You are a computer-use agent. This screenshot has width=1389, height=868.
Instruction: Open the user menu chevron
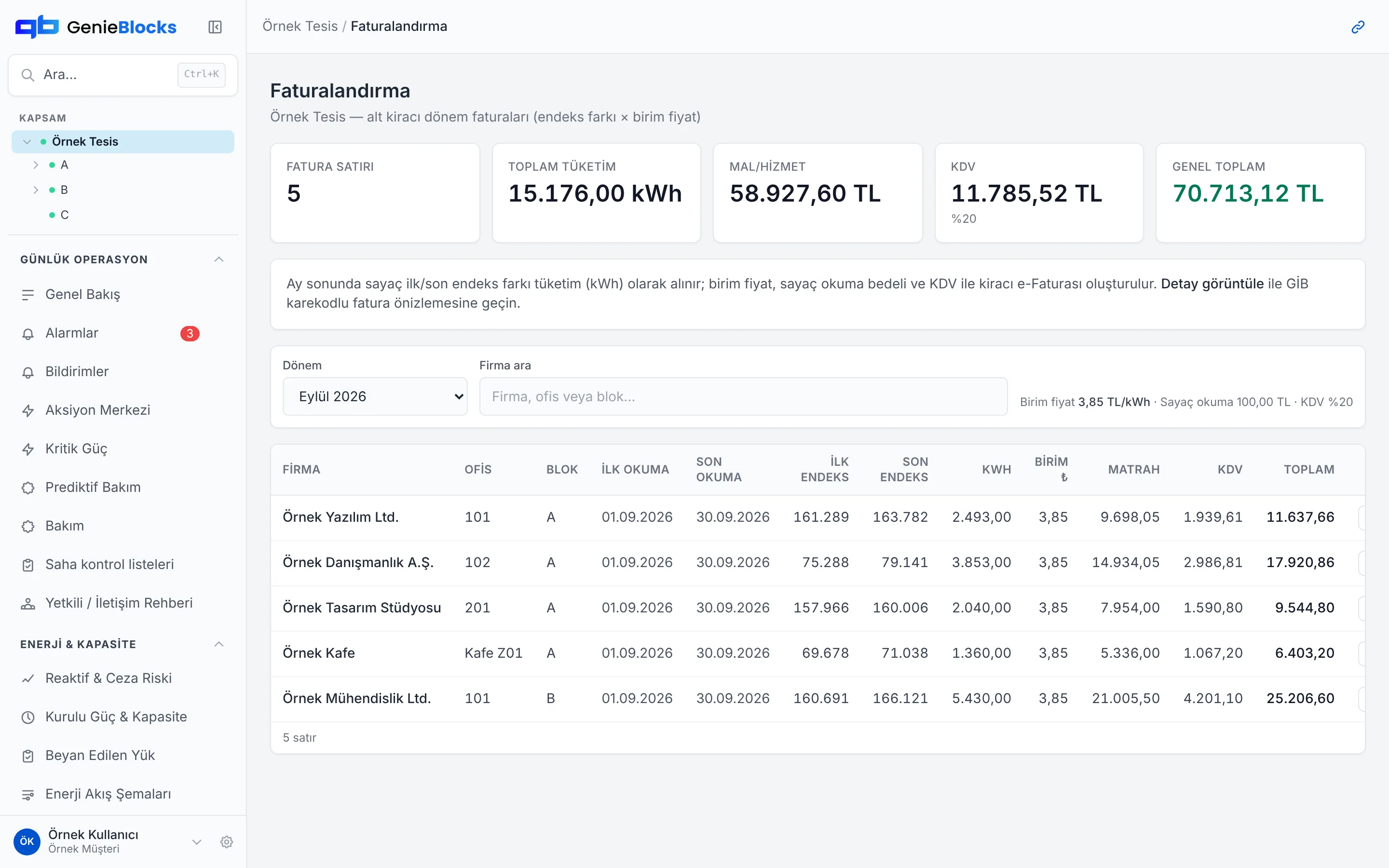[196, 841]
